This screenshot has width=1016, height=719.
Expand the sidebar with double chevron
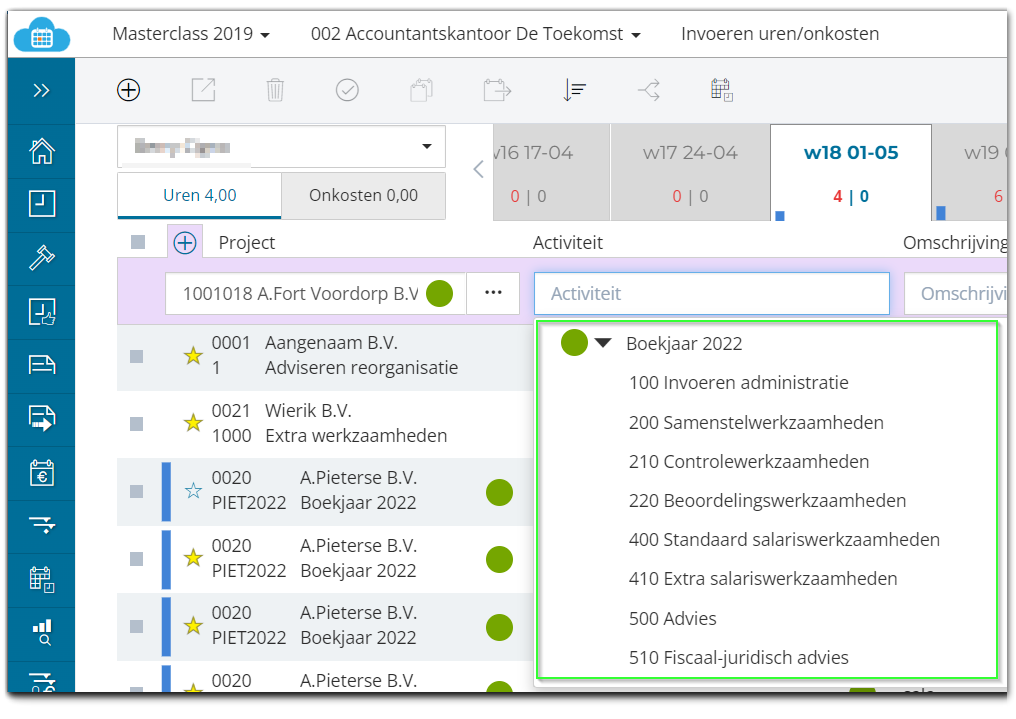point(41,90)
